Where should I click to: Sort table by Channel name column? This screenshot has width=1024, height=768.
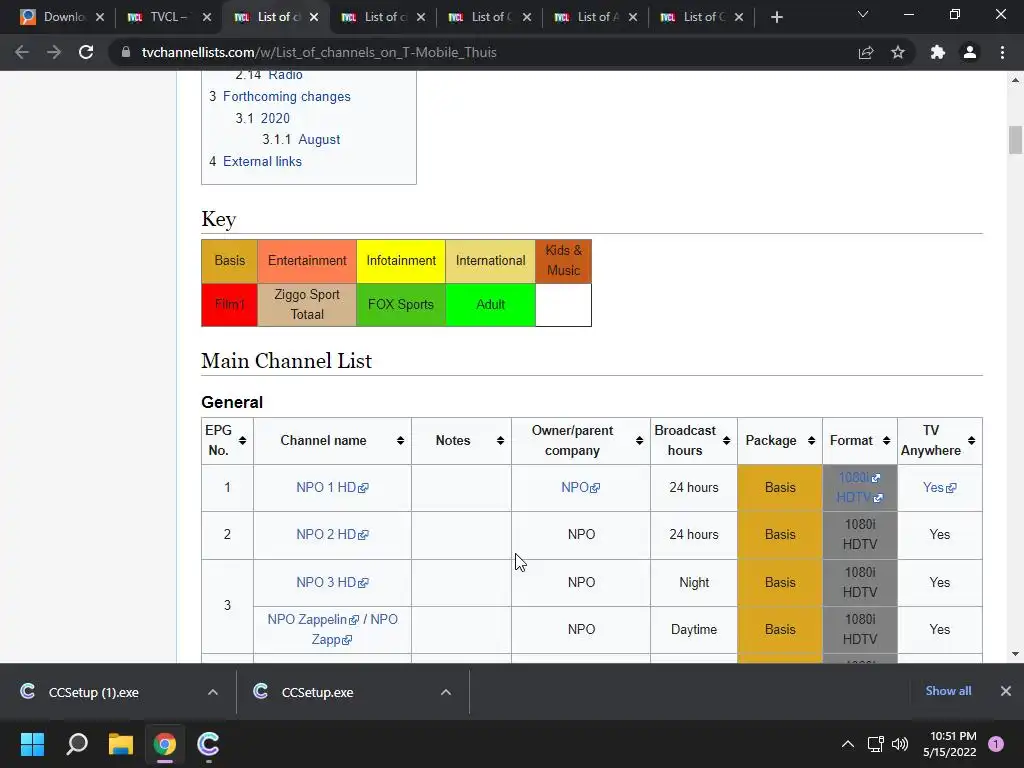[x=400, y=441]
